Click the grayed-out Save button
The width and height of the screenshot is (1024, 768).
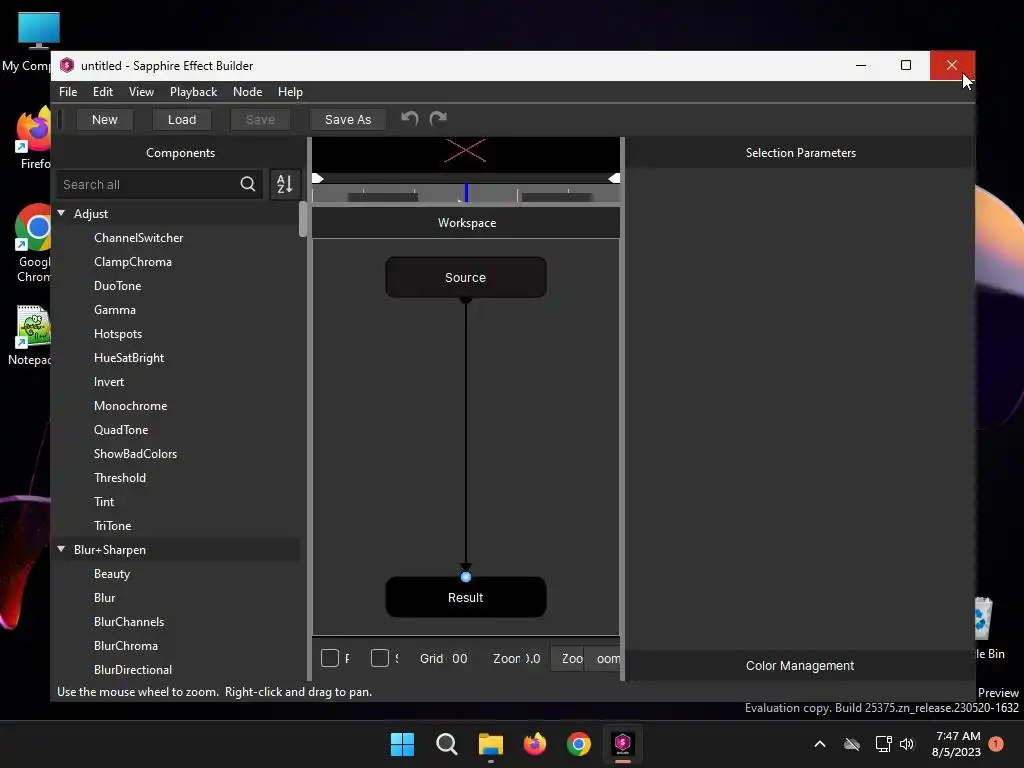click(260, 120)
